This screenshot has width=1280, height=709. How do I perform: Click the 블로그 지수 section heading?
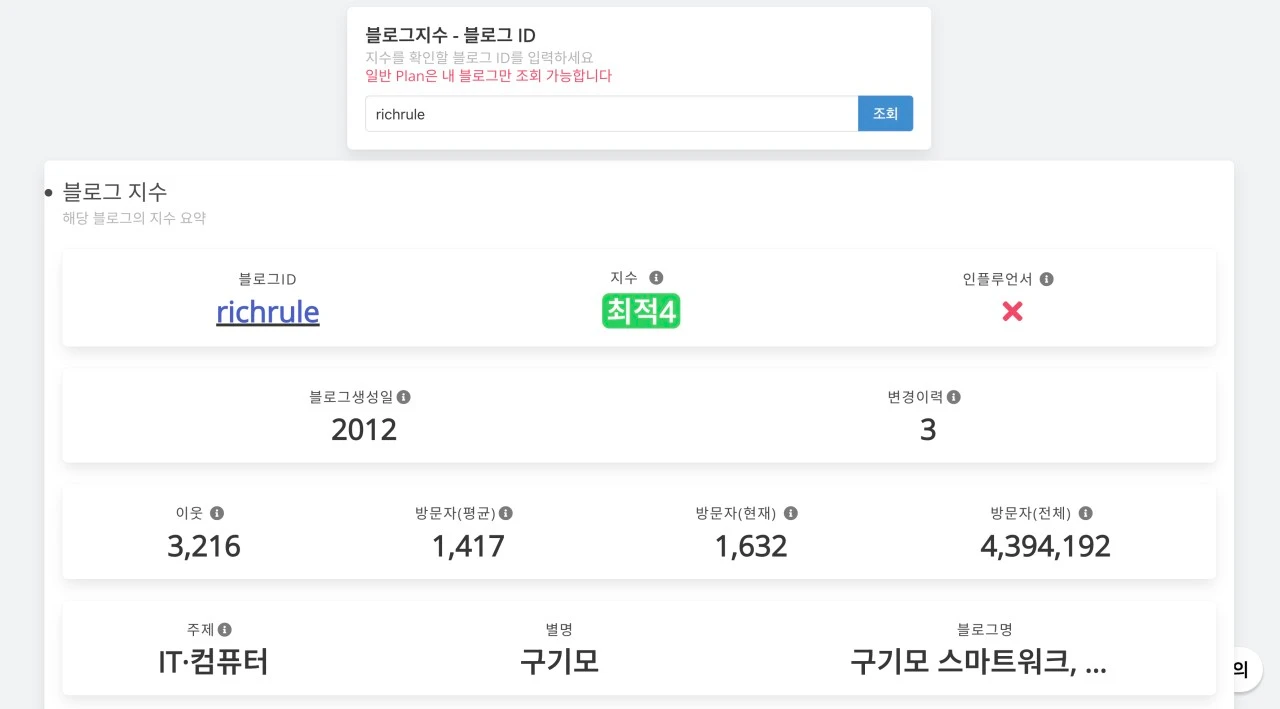(x=115, y=192)
